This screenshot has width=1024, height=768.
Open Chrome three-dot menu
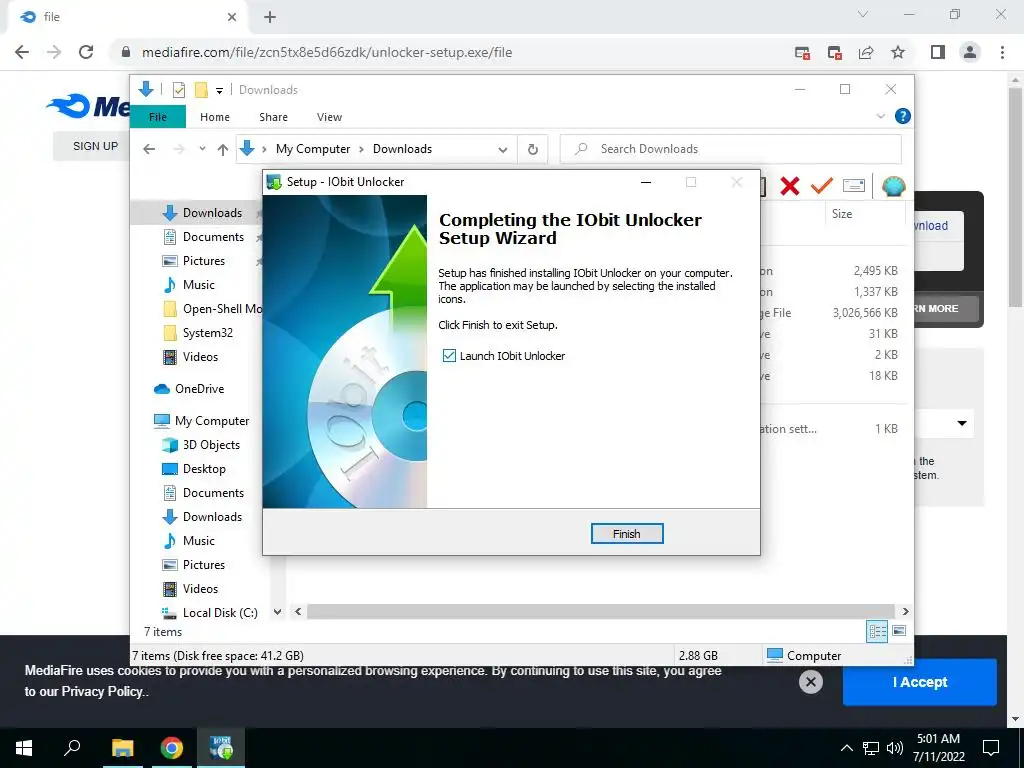pyautogui.click(x=1002, y=52)
